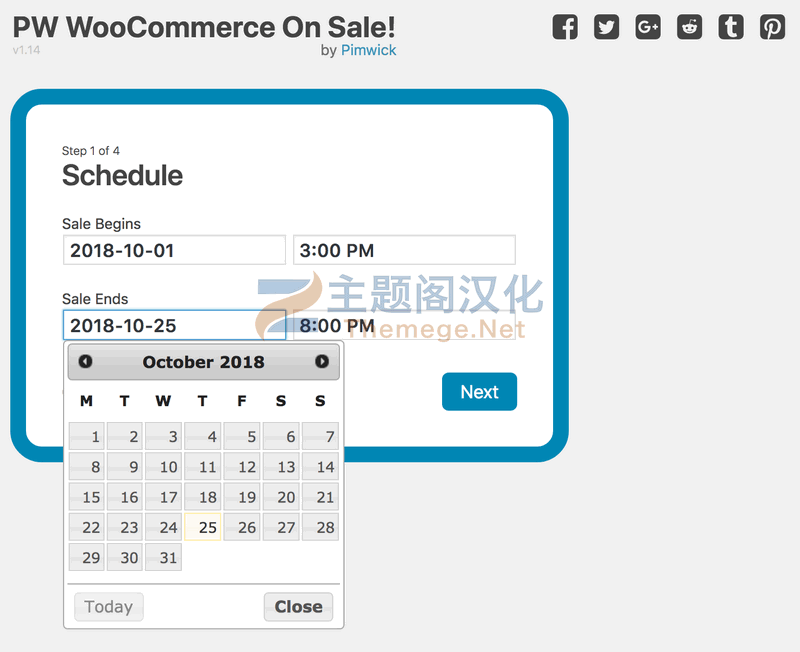Image resolution: width=800 pixels, height=652 pixels.
Task: Select October 27 in calendar
Action: (281, 527)
